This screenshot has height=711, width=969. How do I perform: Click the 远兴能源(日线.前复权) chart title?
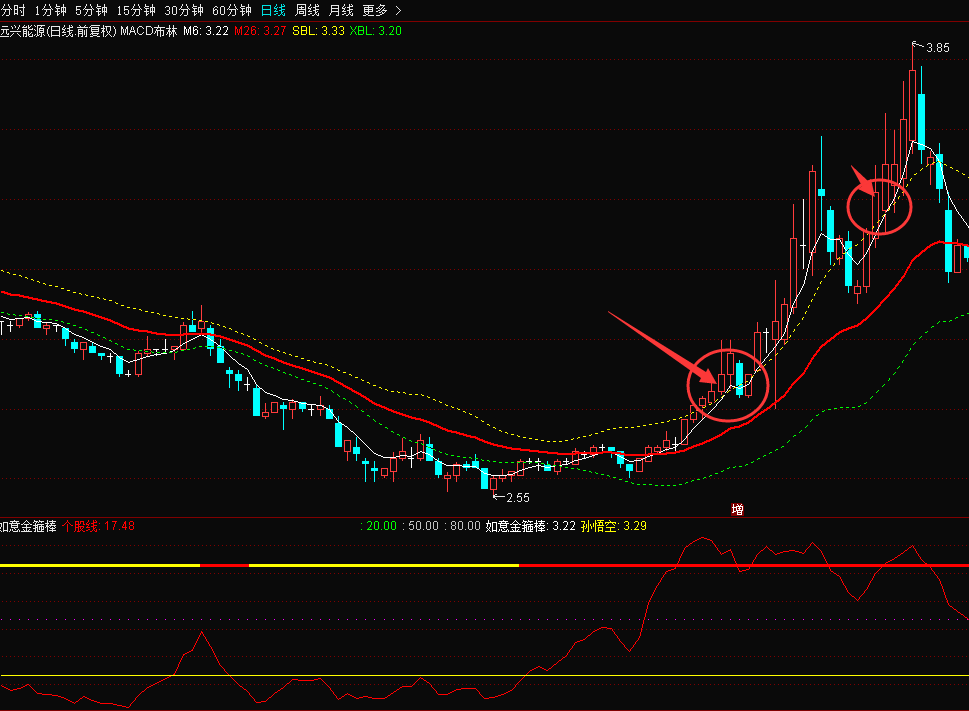58,31
